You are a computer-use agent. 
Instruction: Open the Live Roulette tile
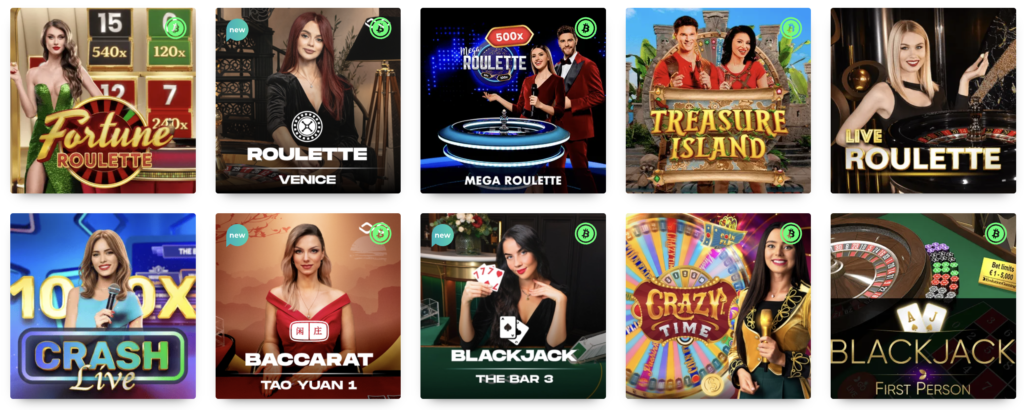[x=923, y=101]
